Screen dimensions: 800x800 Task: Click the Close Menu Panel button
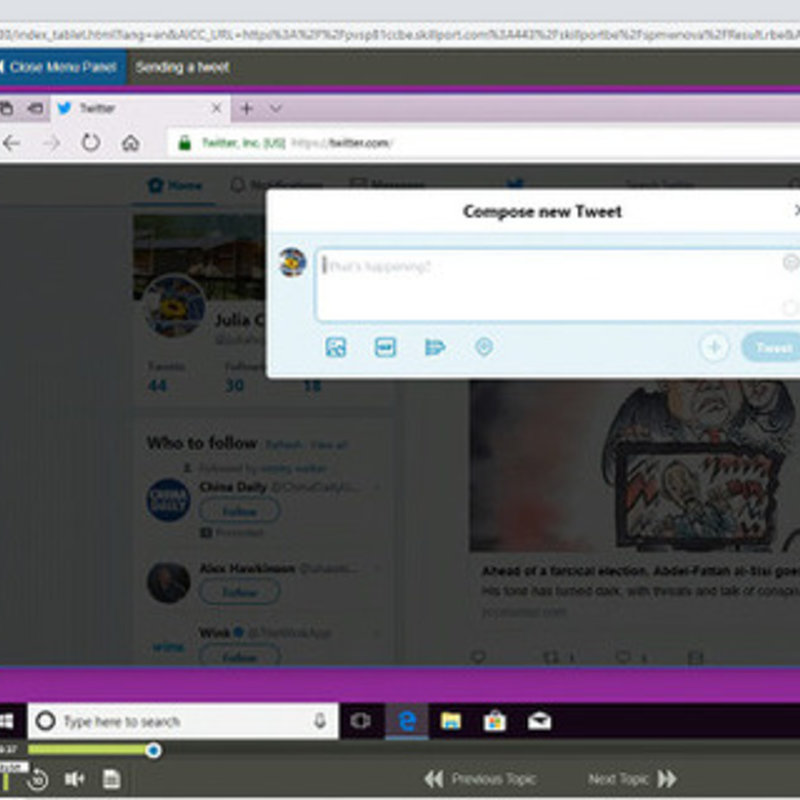point(63,67)
